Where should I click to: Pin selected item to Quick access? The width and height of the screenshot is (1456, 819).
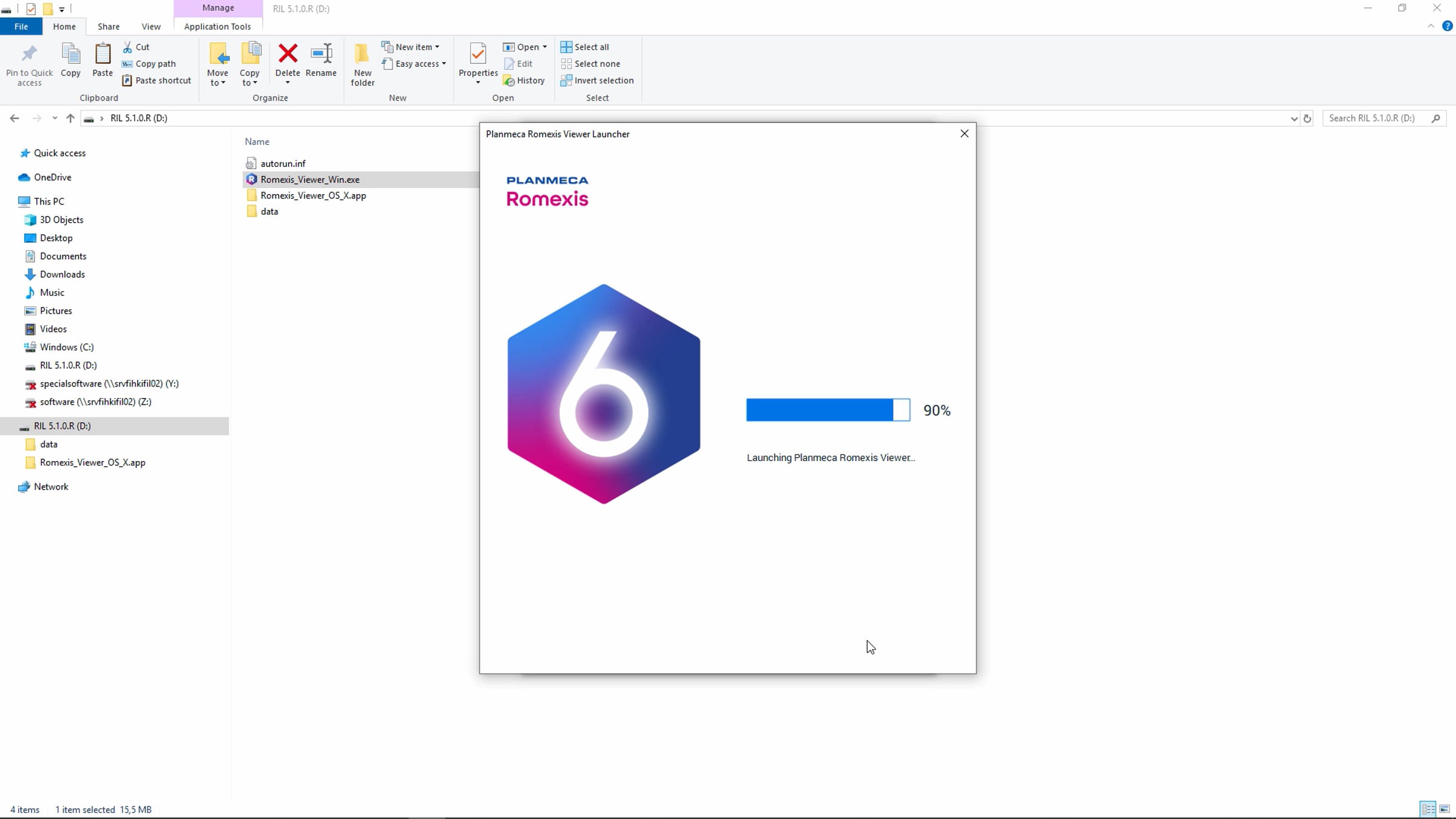coord(29,64)
